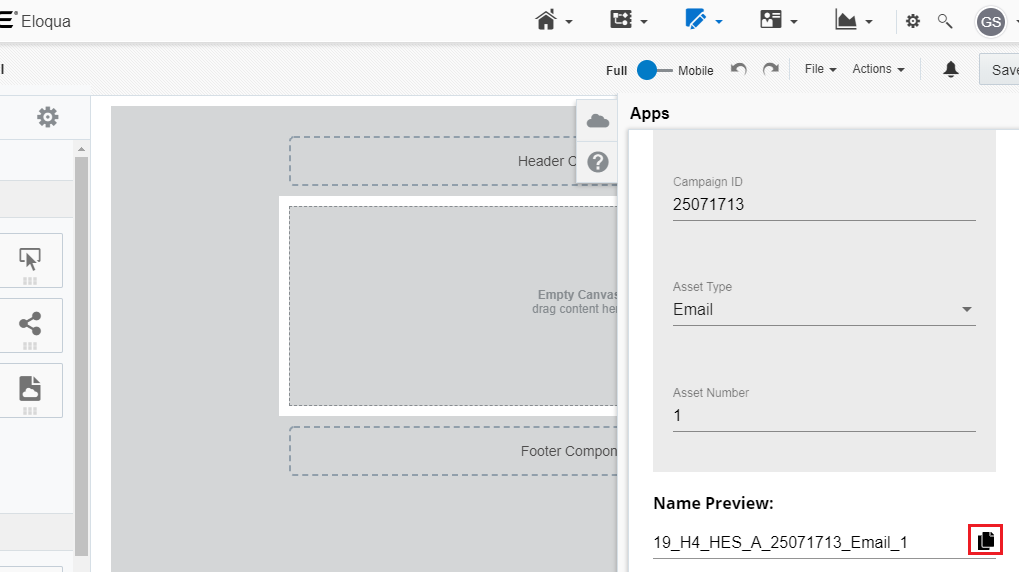Image resolution: width=1019 pixels, height=572 pixels.
Task: Open the Actions menu
Action: click(878, 69)
